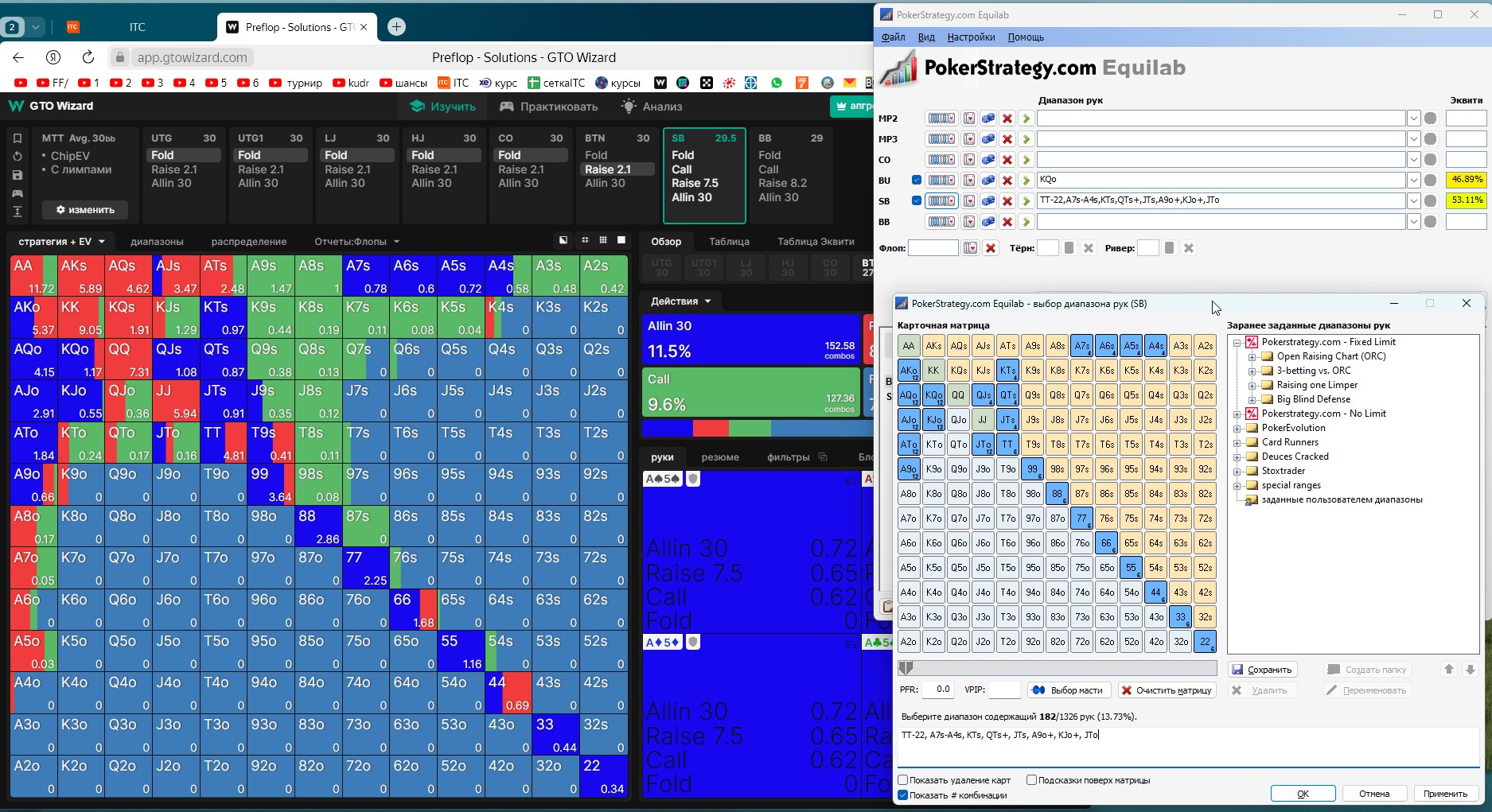Viewport: 1492px width, 812px height.
Task: Click изменить button in GTO Wizard
Action: (x=85, y=210)
